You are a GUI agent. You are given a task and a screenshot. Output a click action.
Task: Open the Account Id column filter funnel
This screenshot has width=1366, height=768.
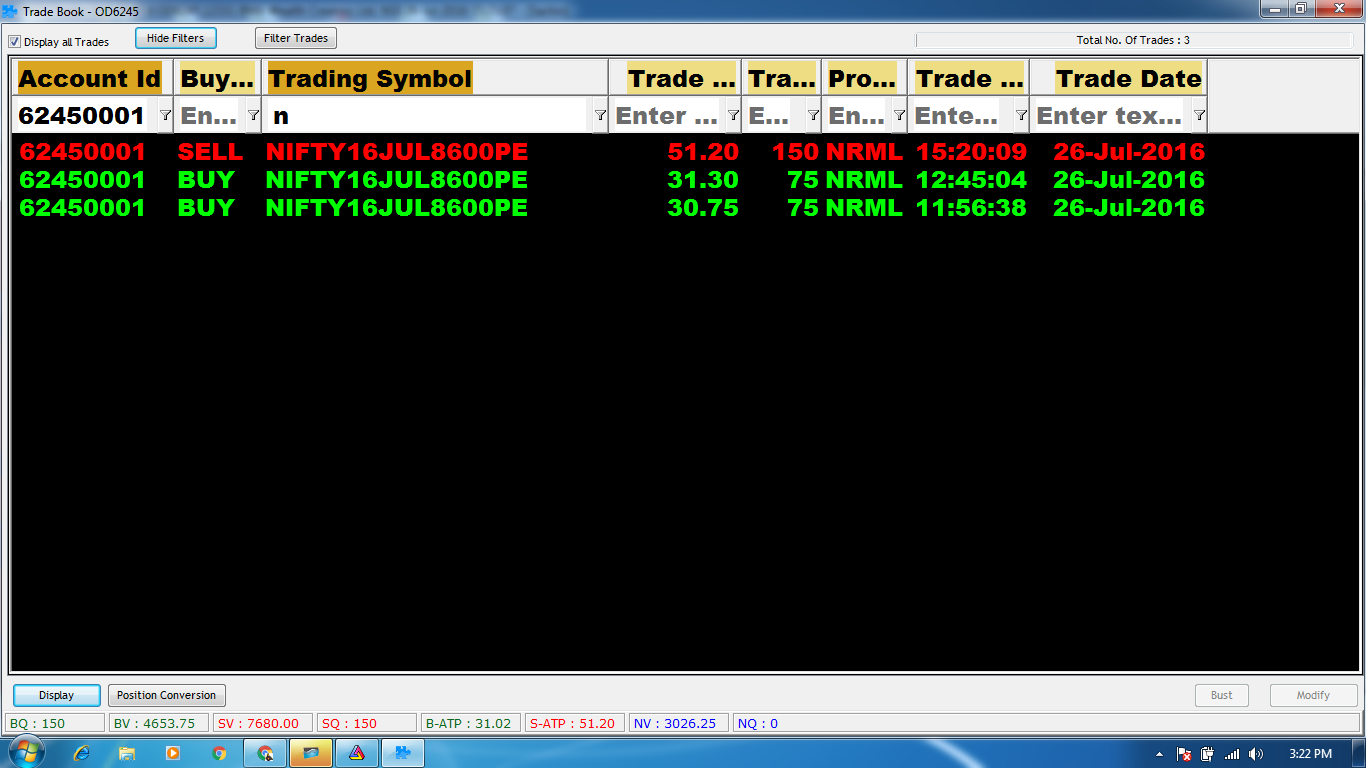(x=166, y=116)
